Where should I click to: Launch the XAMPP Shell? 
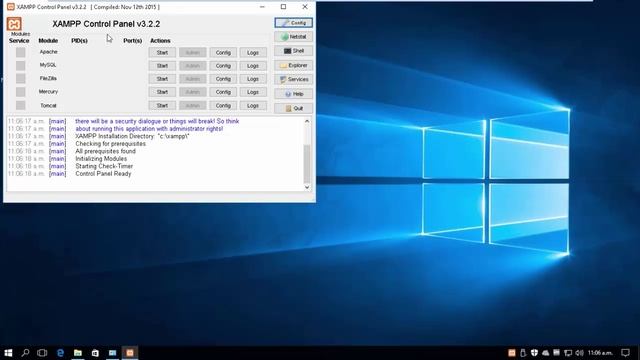[x=293, y=51]
